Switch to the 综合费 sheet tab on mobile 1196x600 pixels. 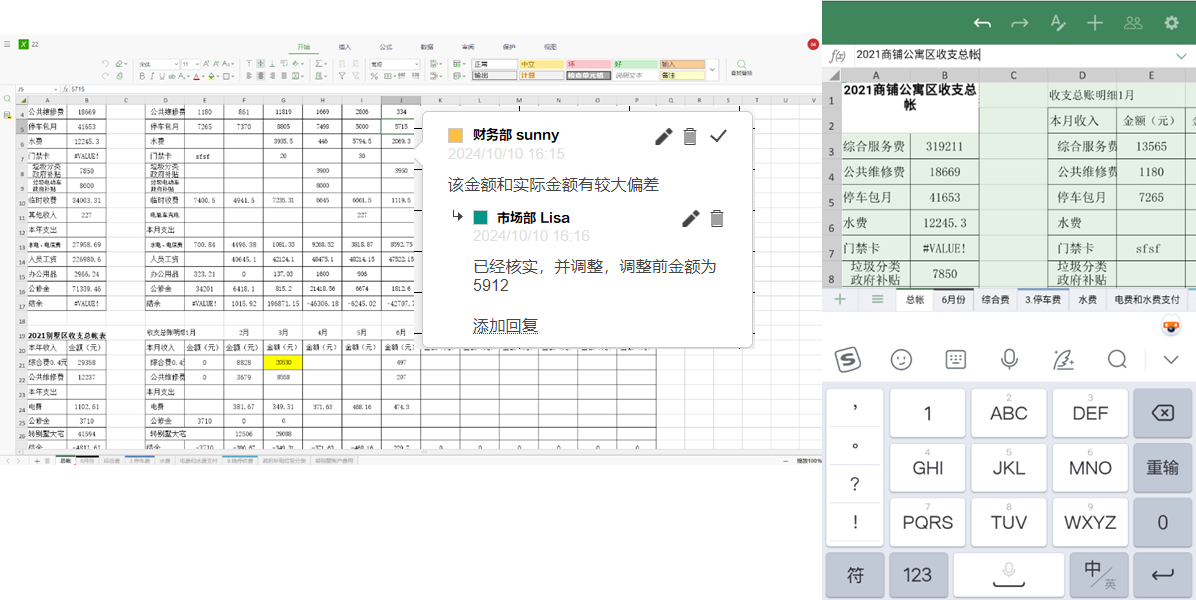coord(995,300)
